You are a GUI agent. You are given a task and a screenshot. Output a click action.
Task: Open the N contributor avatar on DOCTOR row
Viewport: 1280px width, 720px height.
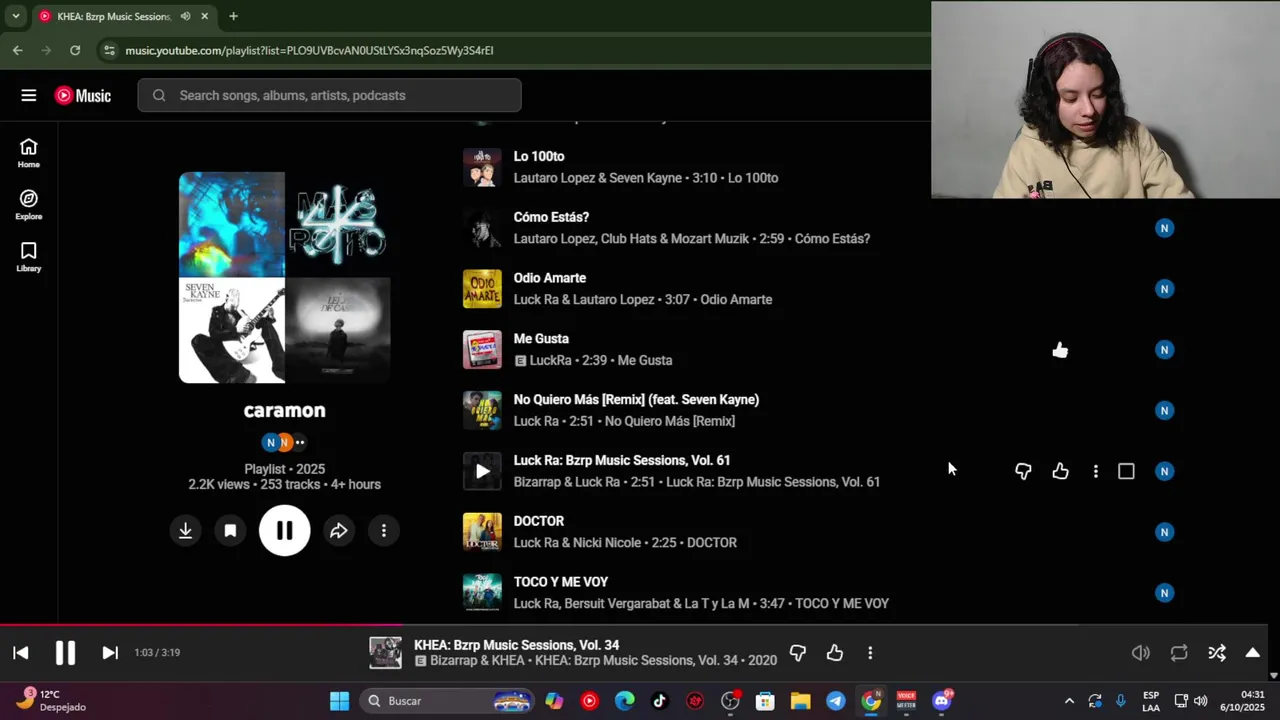pos(1164,532)
